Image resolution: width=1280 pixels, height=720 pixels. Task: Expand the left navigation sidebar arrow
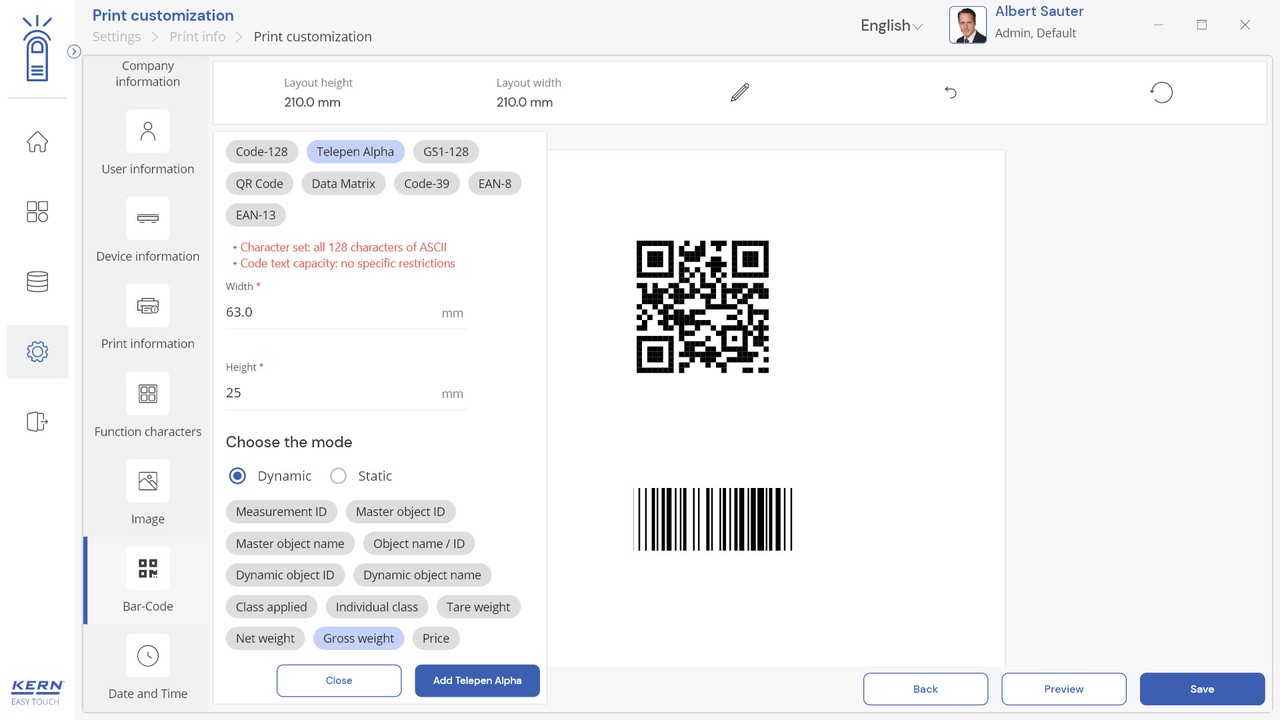click(74, 51)
